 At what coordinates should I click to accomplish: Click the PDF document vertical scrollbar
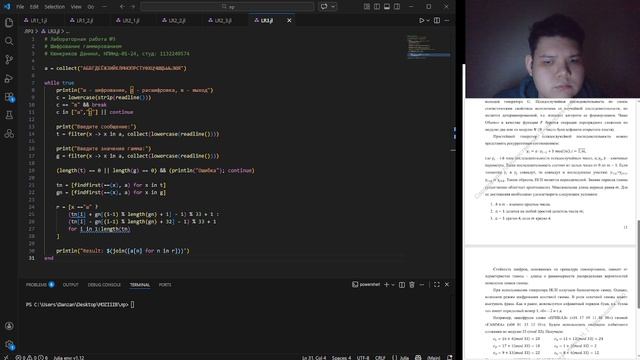click(638, 264)
